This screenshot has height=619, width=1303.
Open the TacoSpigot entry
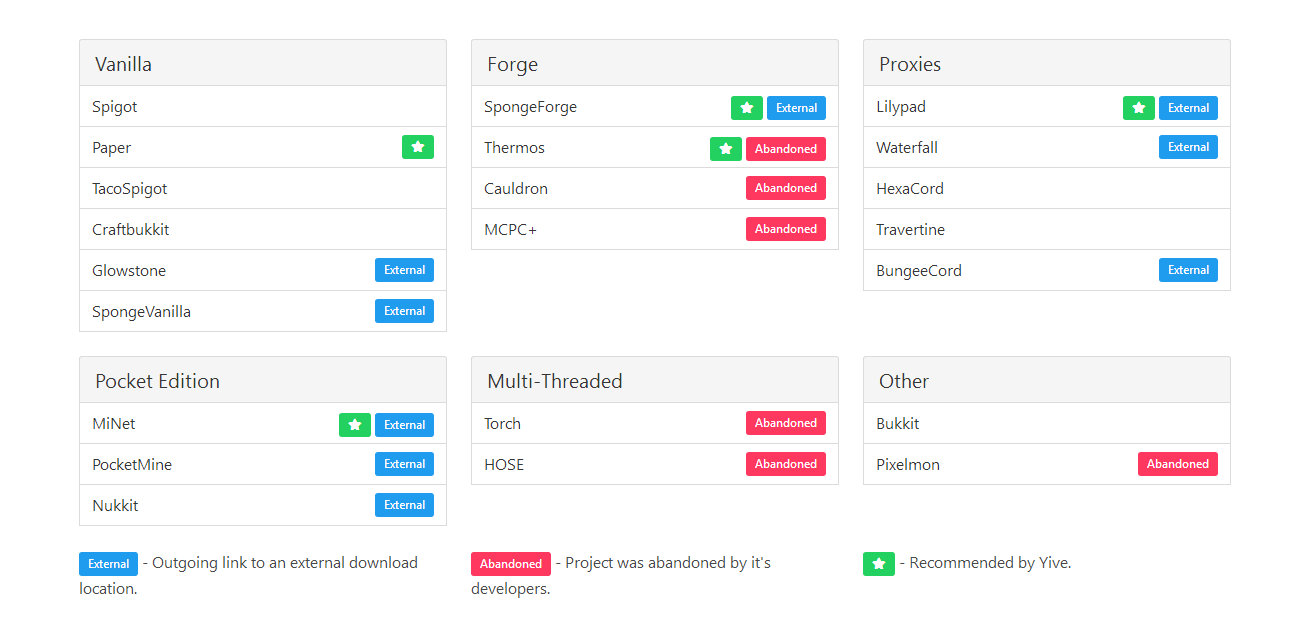[x=130, y=189]
